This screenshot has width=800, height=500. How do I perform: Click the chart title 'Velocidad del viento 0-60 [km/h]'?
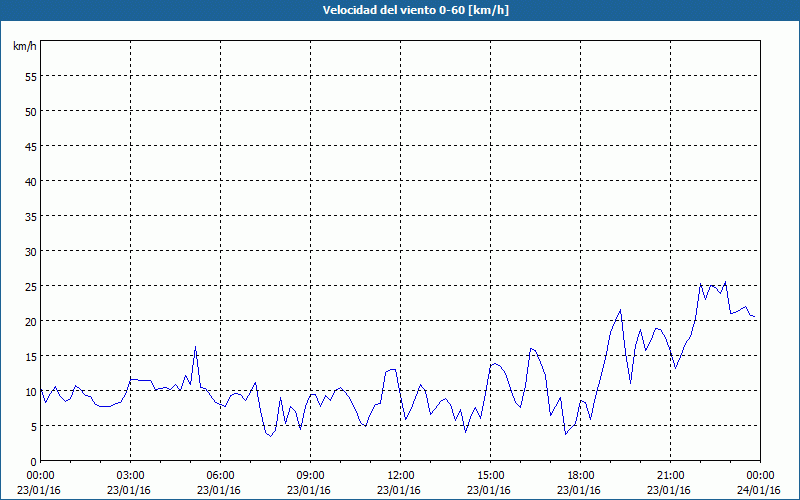[415, 10]
